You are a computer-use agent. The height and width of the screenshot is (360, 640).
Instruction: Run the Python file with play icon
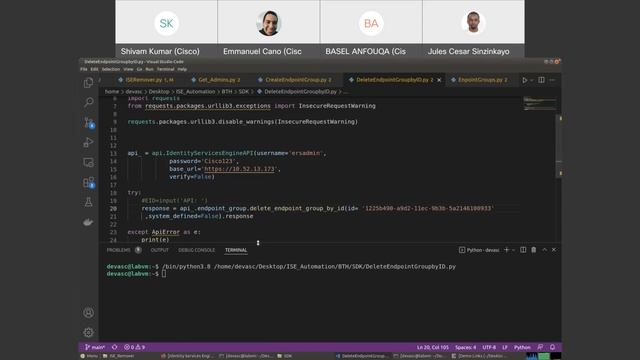(x=524, y=80)
